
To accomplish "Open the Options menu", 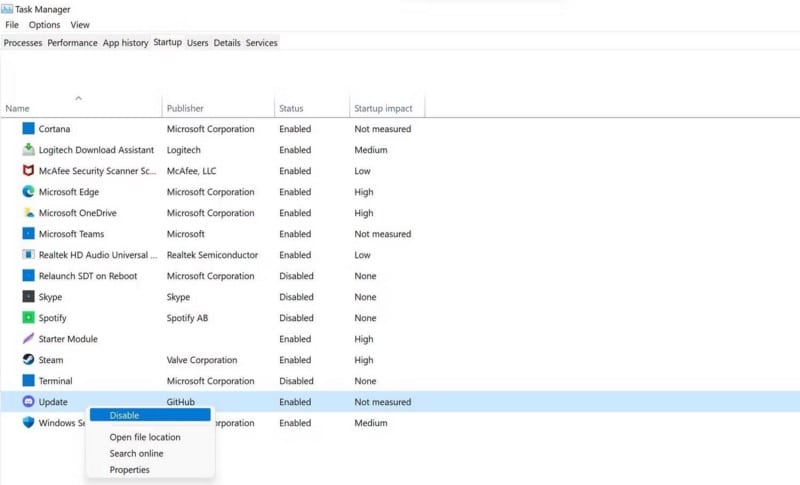I will pyautogui.click(x=44, y=24).
